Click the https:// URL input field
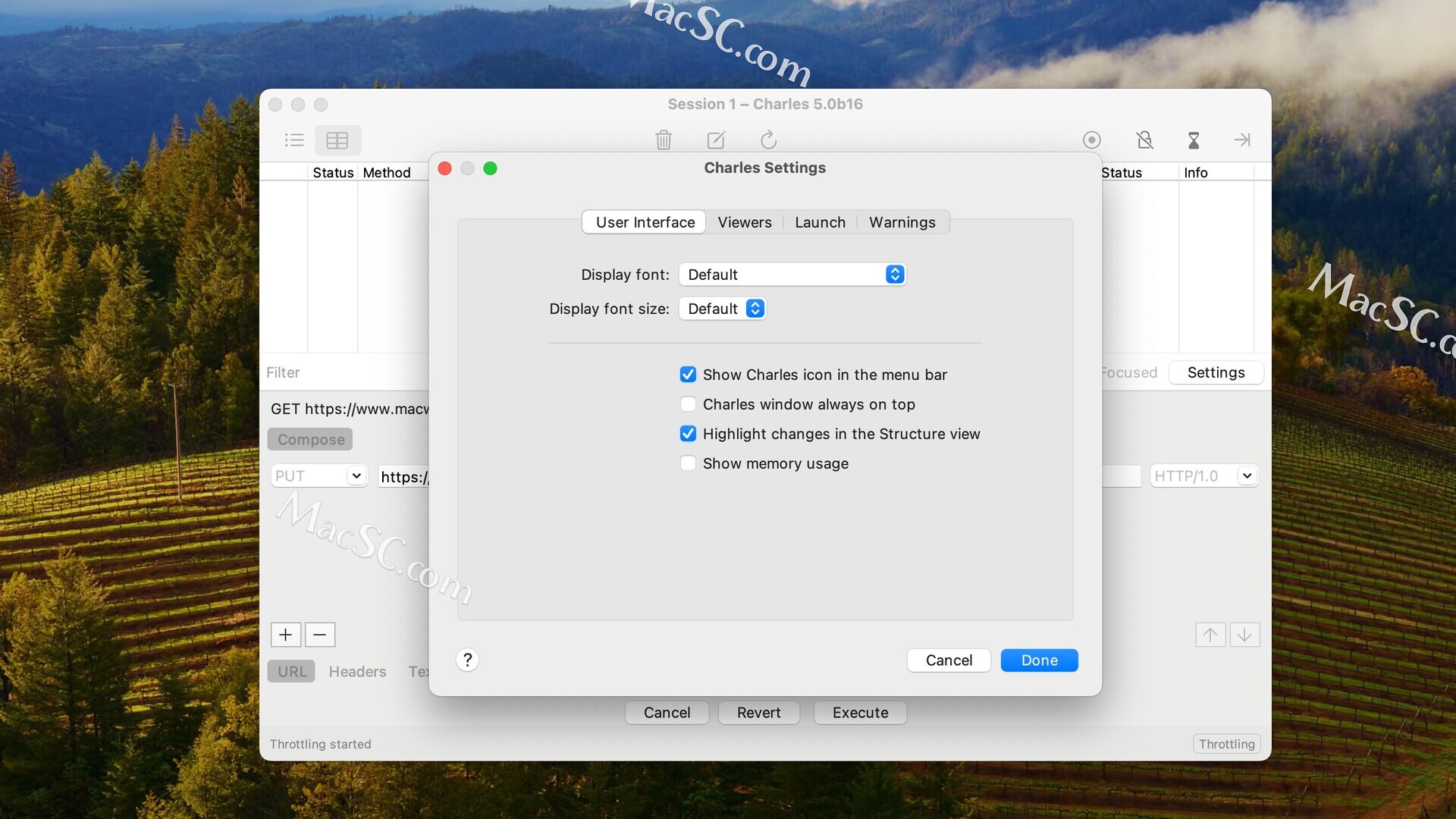This screenshot has width=1456, height=819. point(403,476)
